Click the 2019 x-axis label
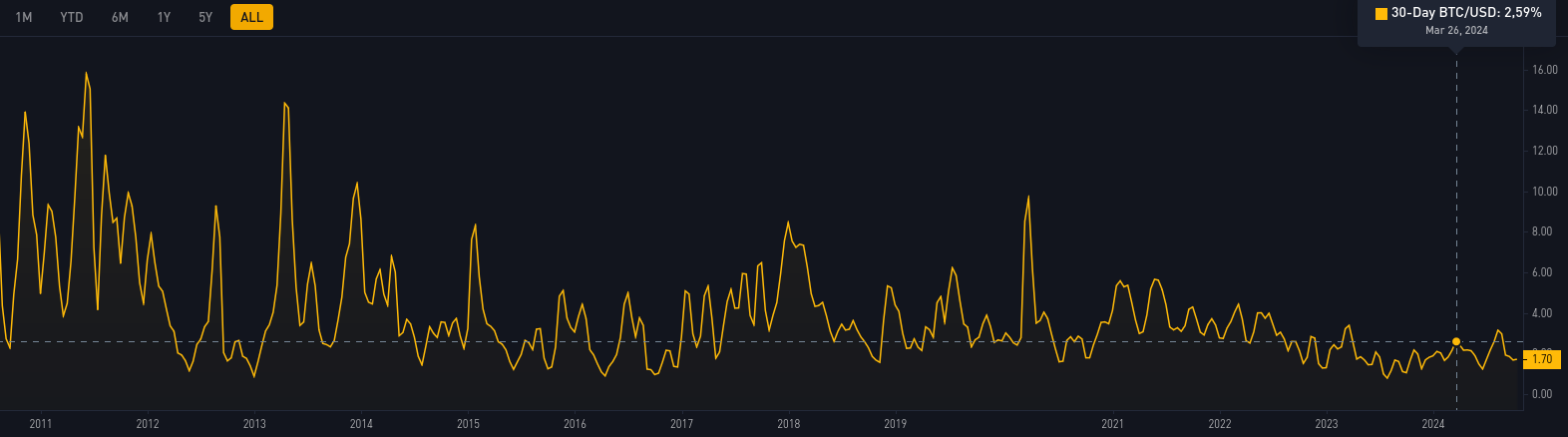Viewport: 1568px width, 437px height. pos(895,424)
